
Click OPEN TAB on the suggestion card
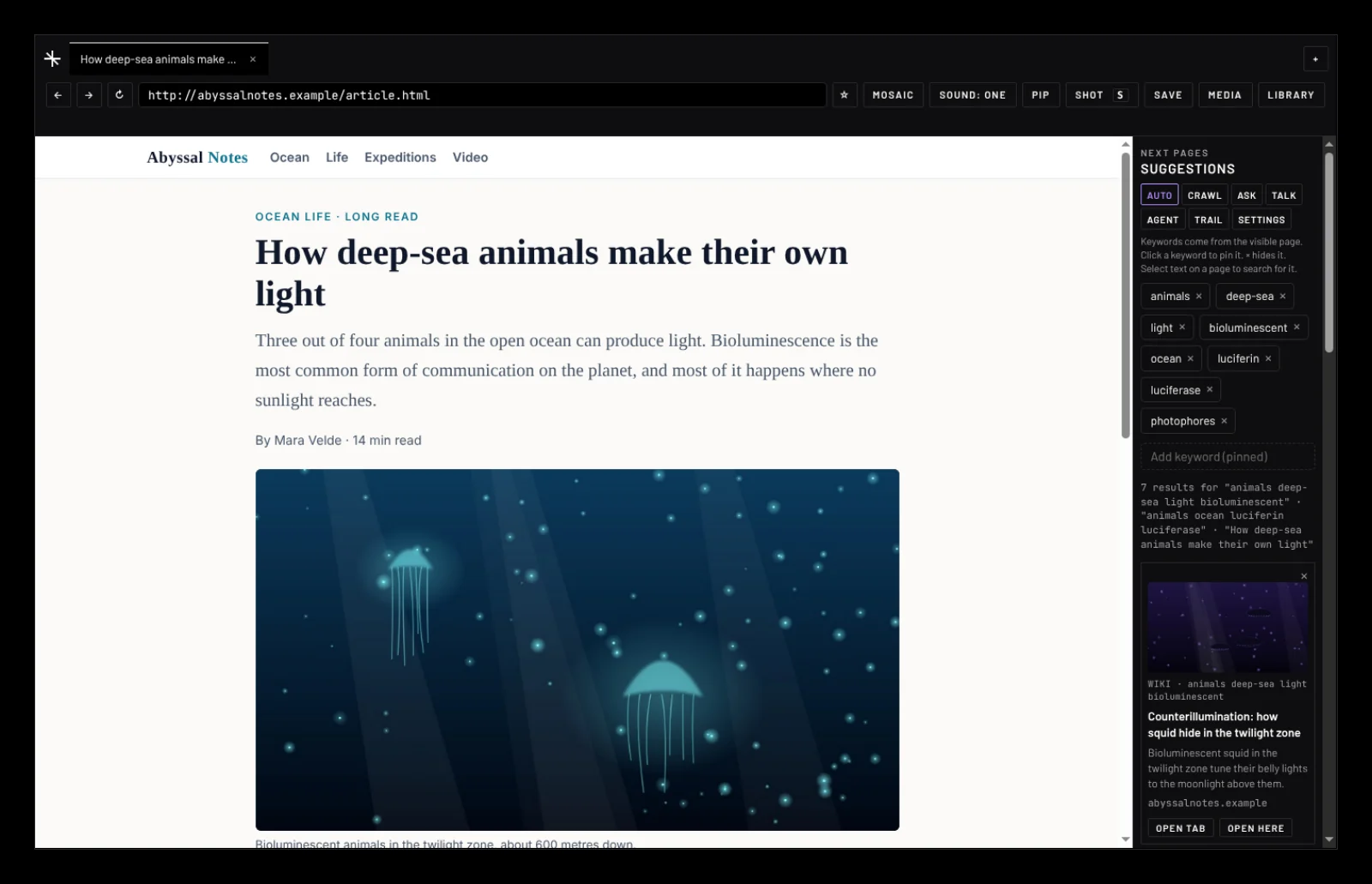click(1180, 828)
